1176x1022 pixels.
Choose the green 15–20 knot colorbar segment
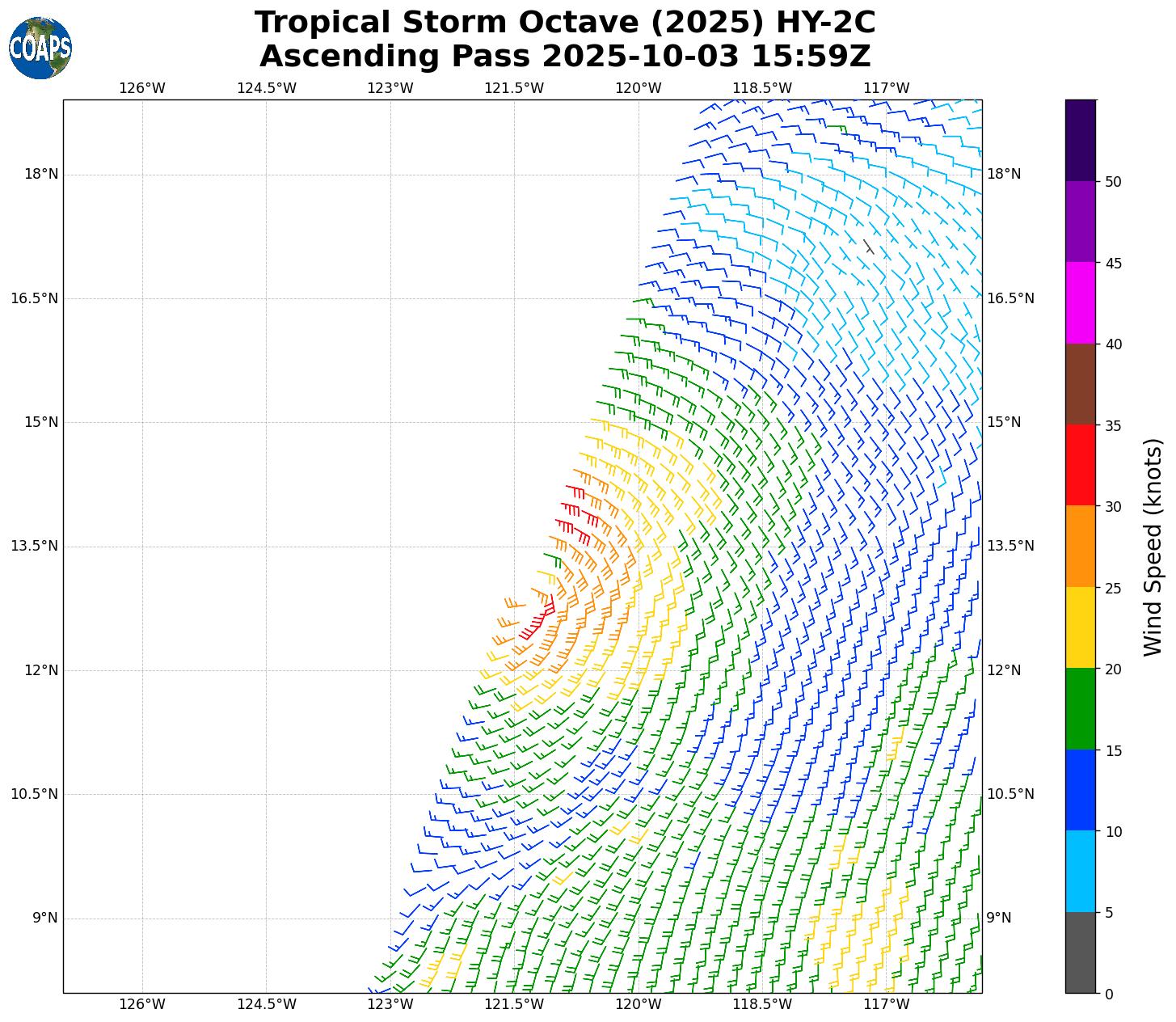click(x=1080, y=708)
